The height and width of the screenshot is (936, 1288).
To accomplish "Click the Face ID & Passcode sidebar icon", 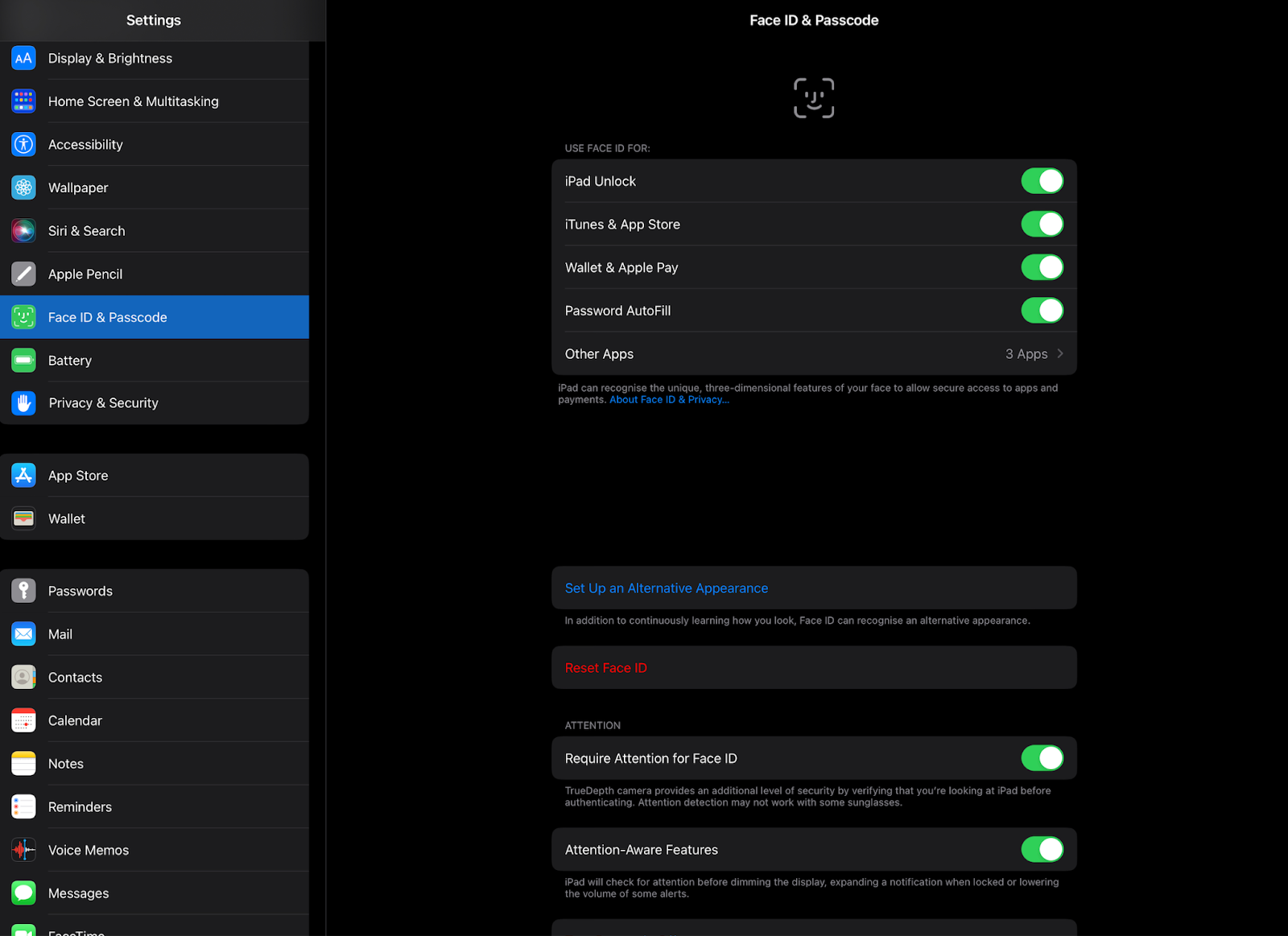I will coord(23,317).
